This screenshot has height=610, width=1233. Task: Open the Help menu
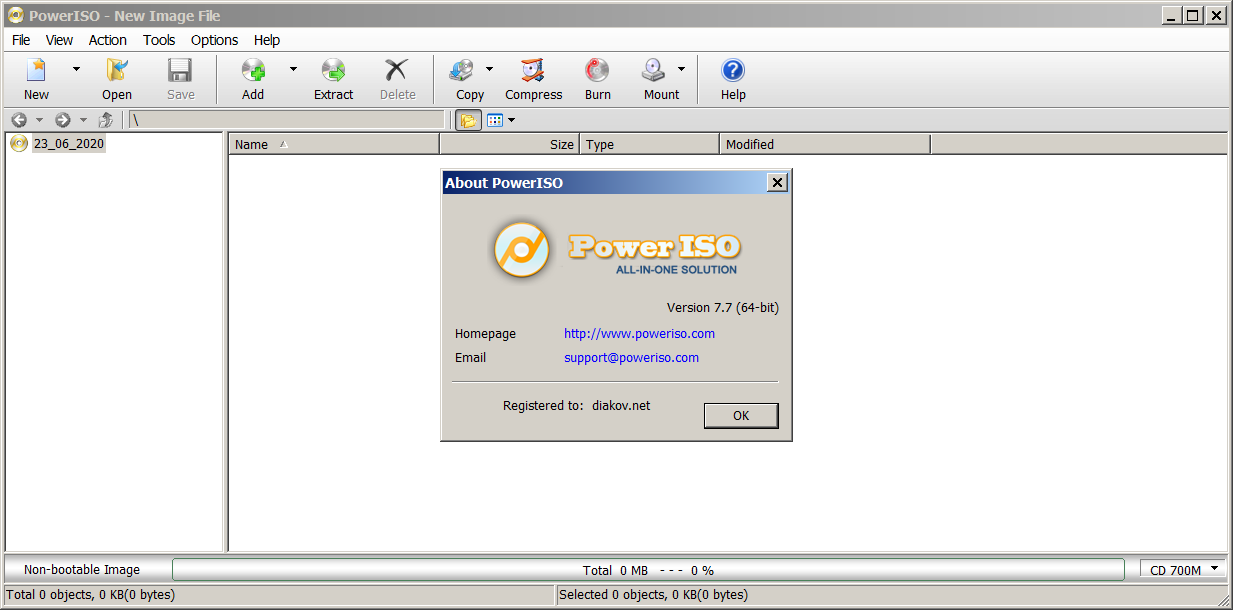point(267,40)
